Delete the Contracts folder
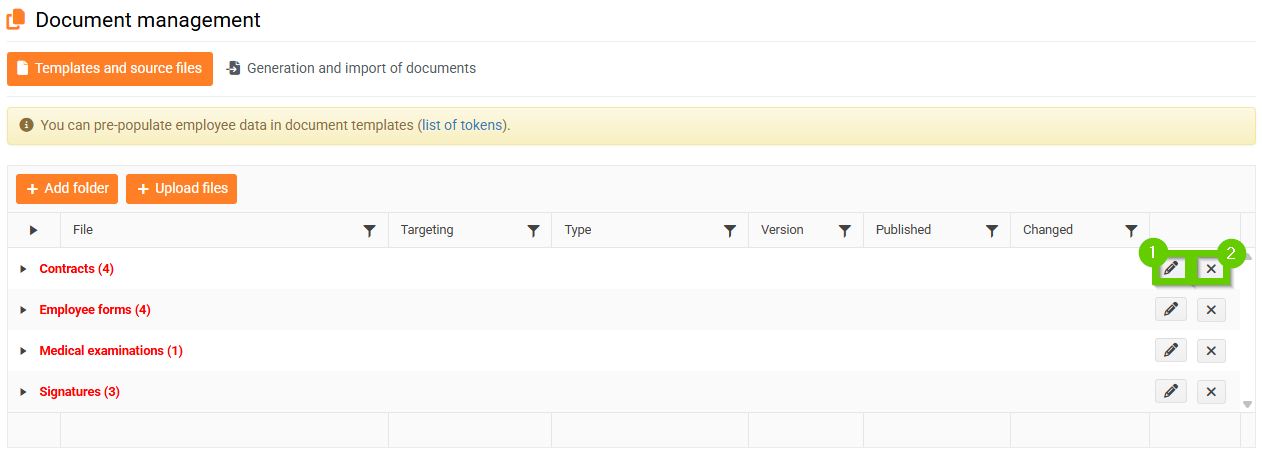Viewport: 1262px width, 454px height. pyautogui.click(x=1211, y=269)
